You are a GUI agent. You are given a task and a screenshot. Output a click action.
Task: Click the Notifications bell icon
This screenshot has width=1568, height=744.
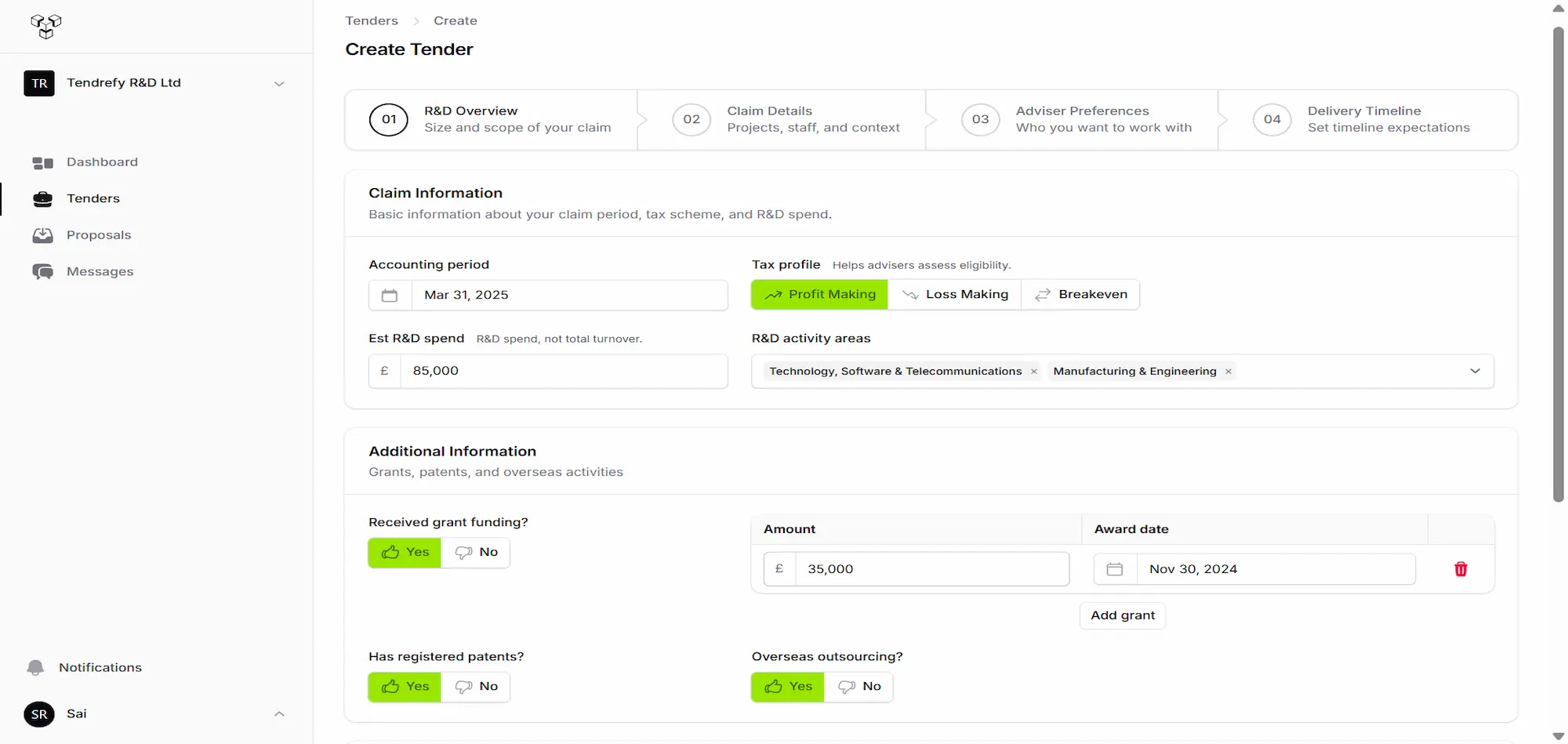point(35,667)
